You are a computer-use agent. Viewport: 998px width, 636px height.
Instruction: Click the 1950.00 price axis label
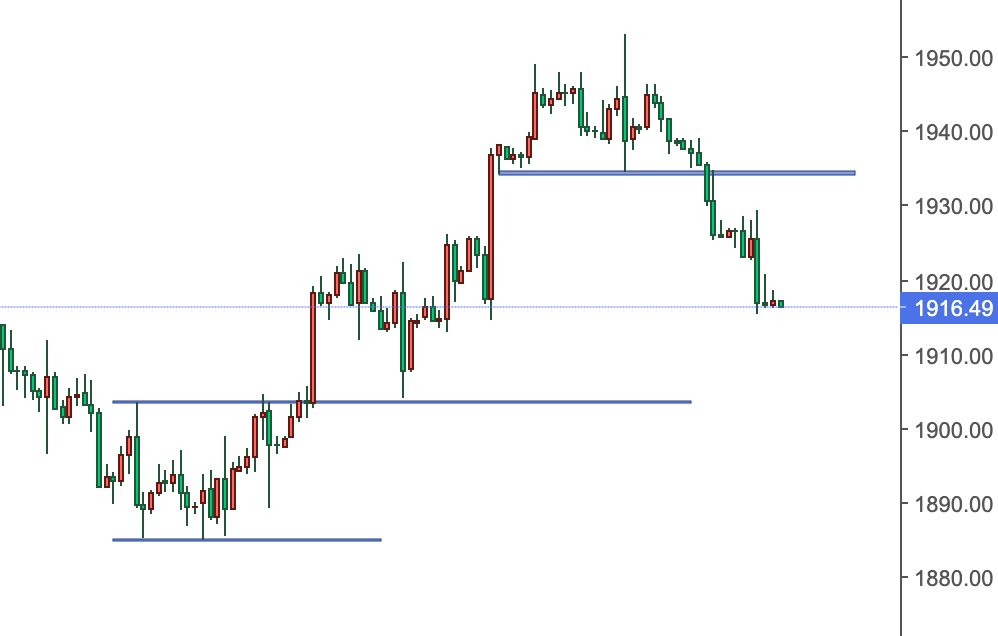pos(947,58)
